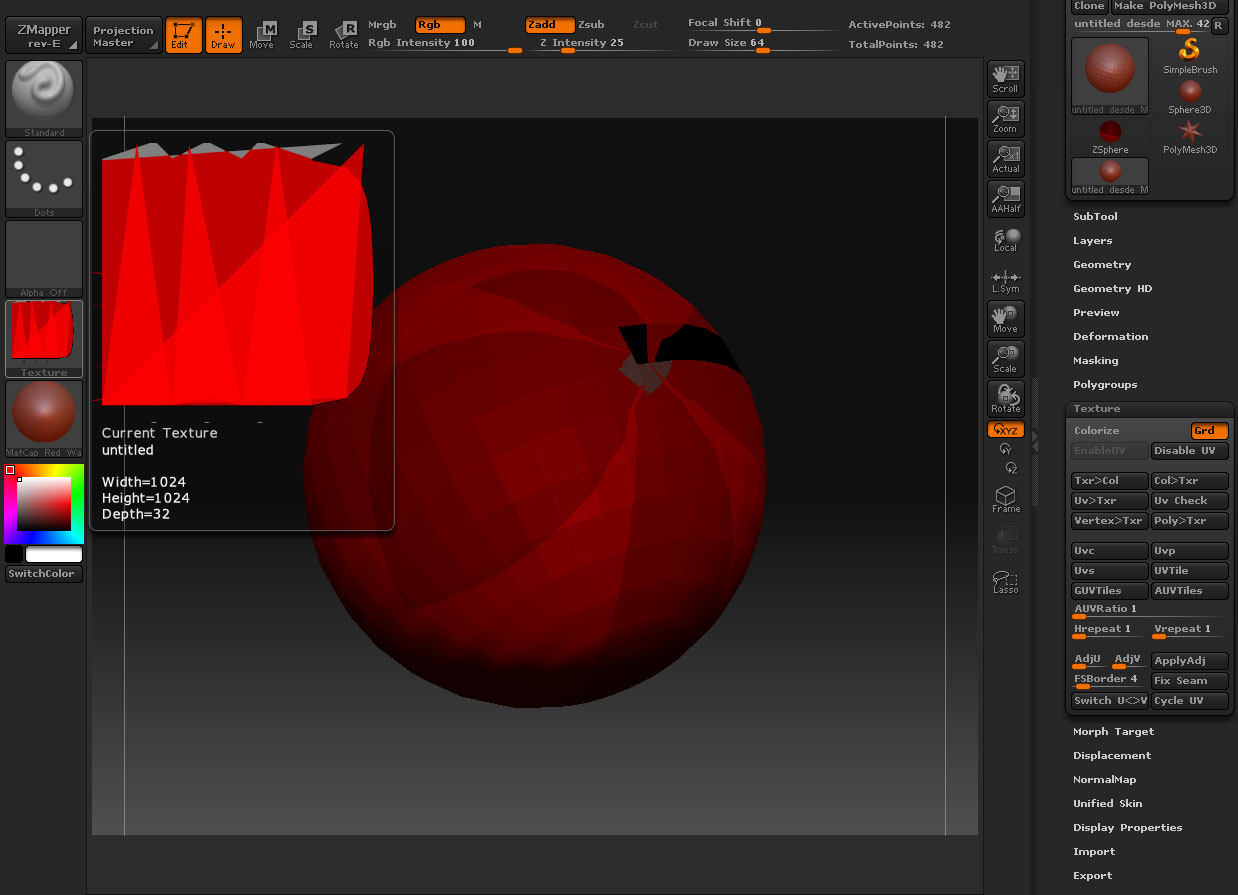Open Projection Master

pos(123,36)
